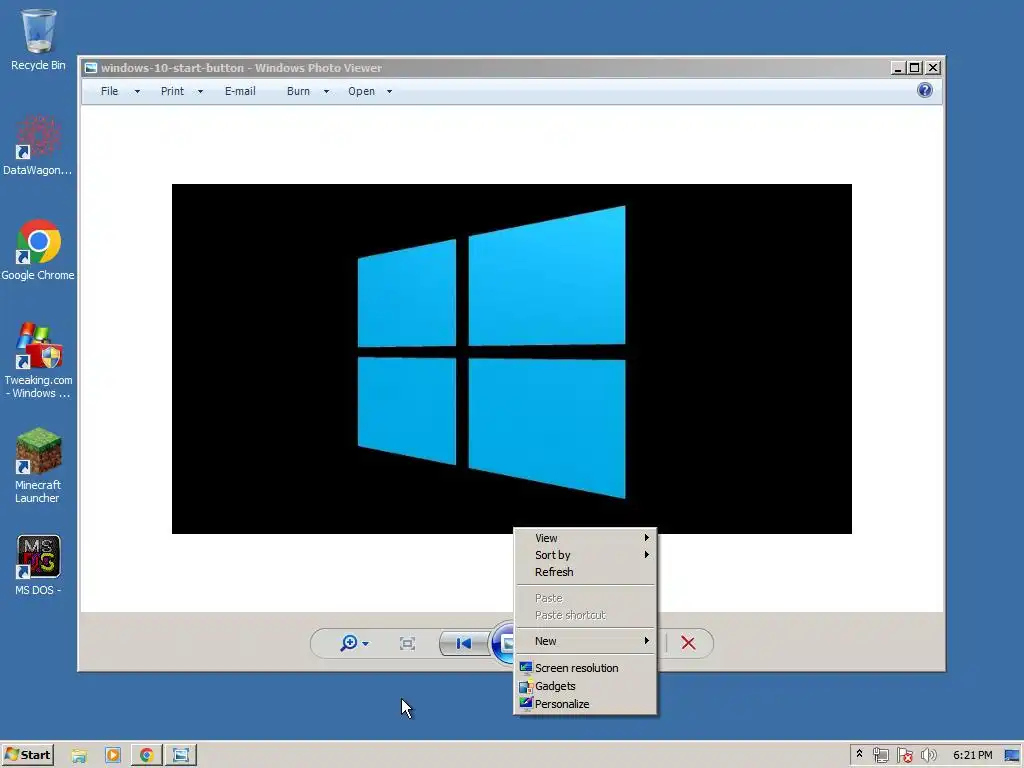Launch Google Chrome from the desktop
Image resolution: width=1024 pixels, height=768 pixels.
pos(38,251)
